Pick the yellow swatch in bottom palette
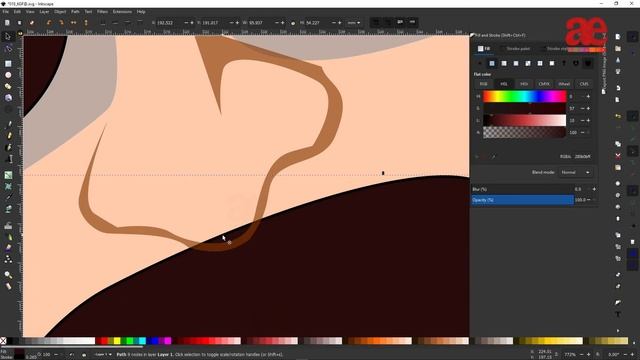This screenshot has height=360, width=640. [117, 341]
